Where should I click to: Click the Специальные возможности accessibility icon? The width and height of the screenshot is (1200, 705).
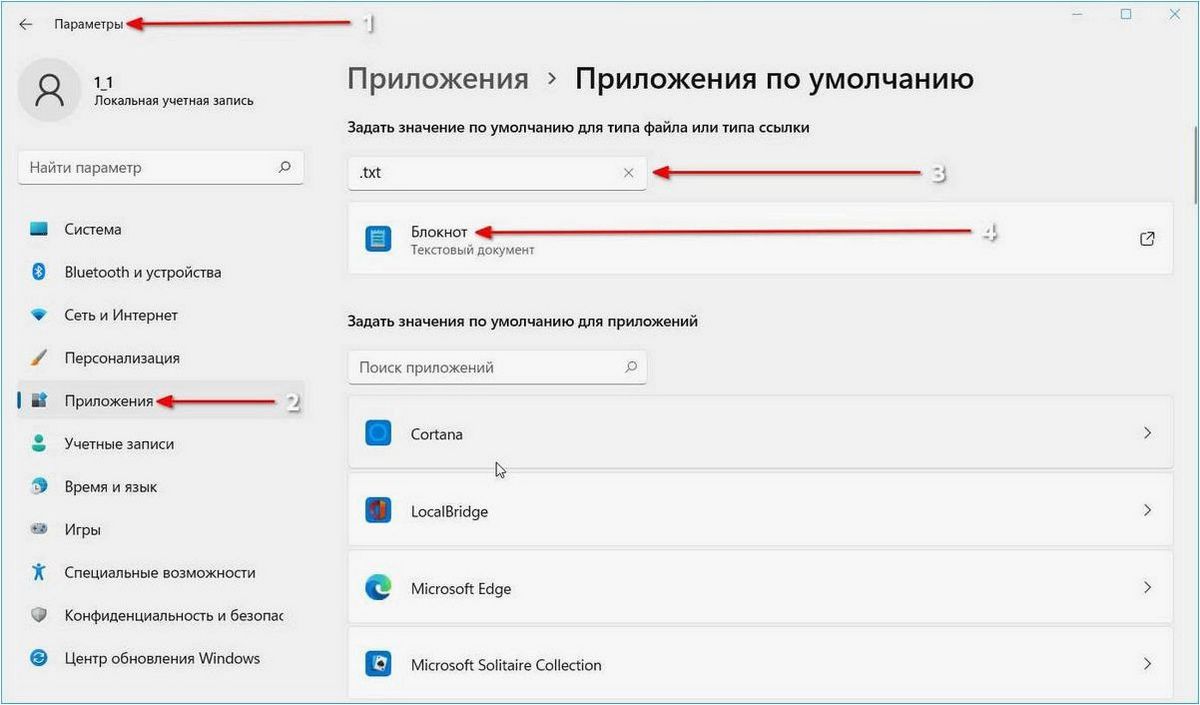tap(39, 573)
